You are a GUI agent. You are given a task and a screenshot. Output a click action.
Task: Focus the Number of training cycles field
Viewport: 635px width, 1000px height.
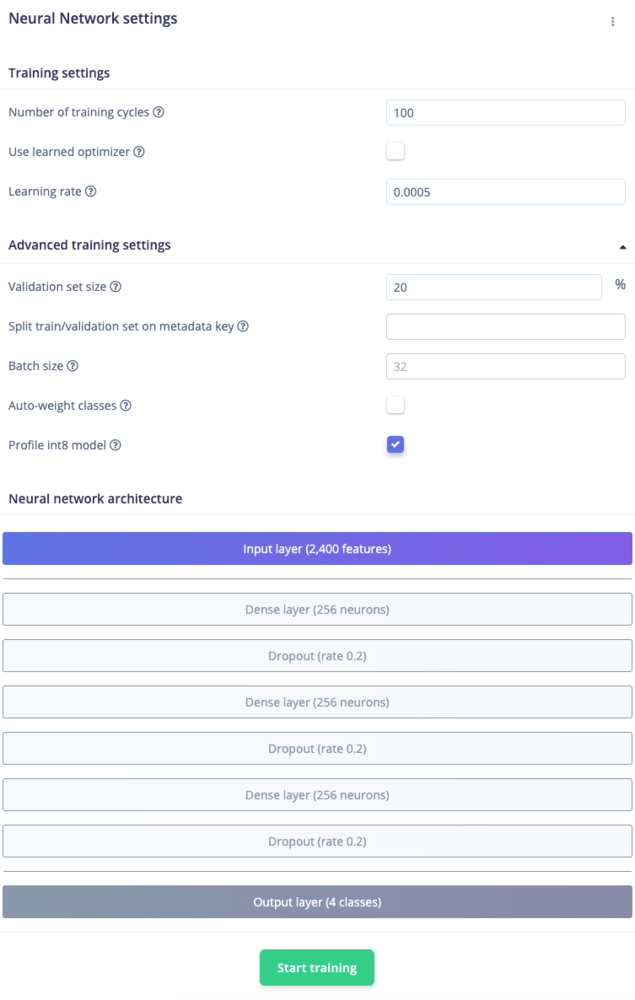(506, 113)
